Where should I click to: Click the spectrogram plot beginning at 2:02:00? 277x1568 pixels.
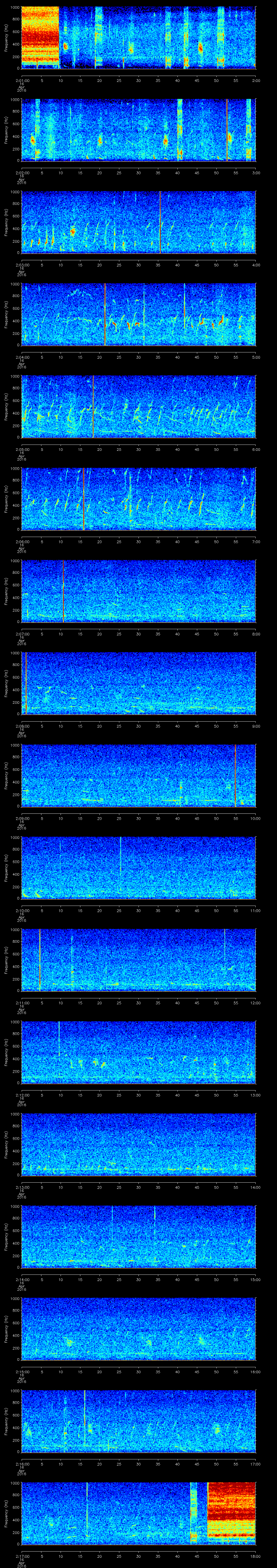[x=138, y=130]
